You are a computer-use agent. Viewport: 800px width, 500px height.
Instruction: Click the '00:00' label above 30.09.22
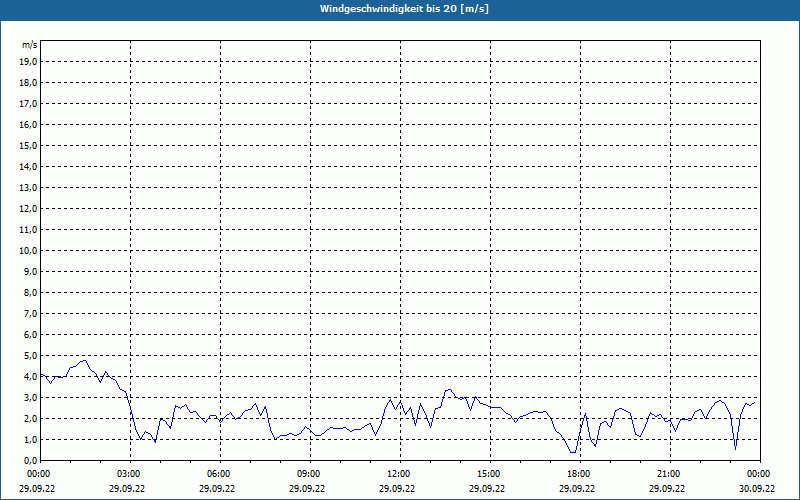[x=760, y=474]
